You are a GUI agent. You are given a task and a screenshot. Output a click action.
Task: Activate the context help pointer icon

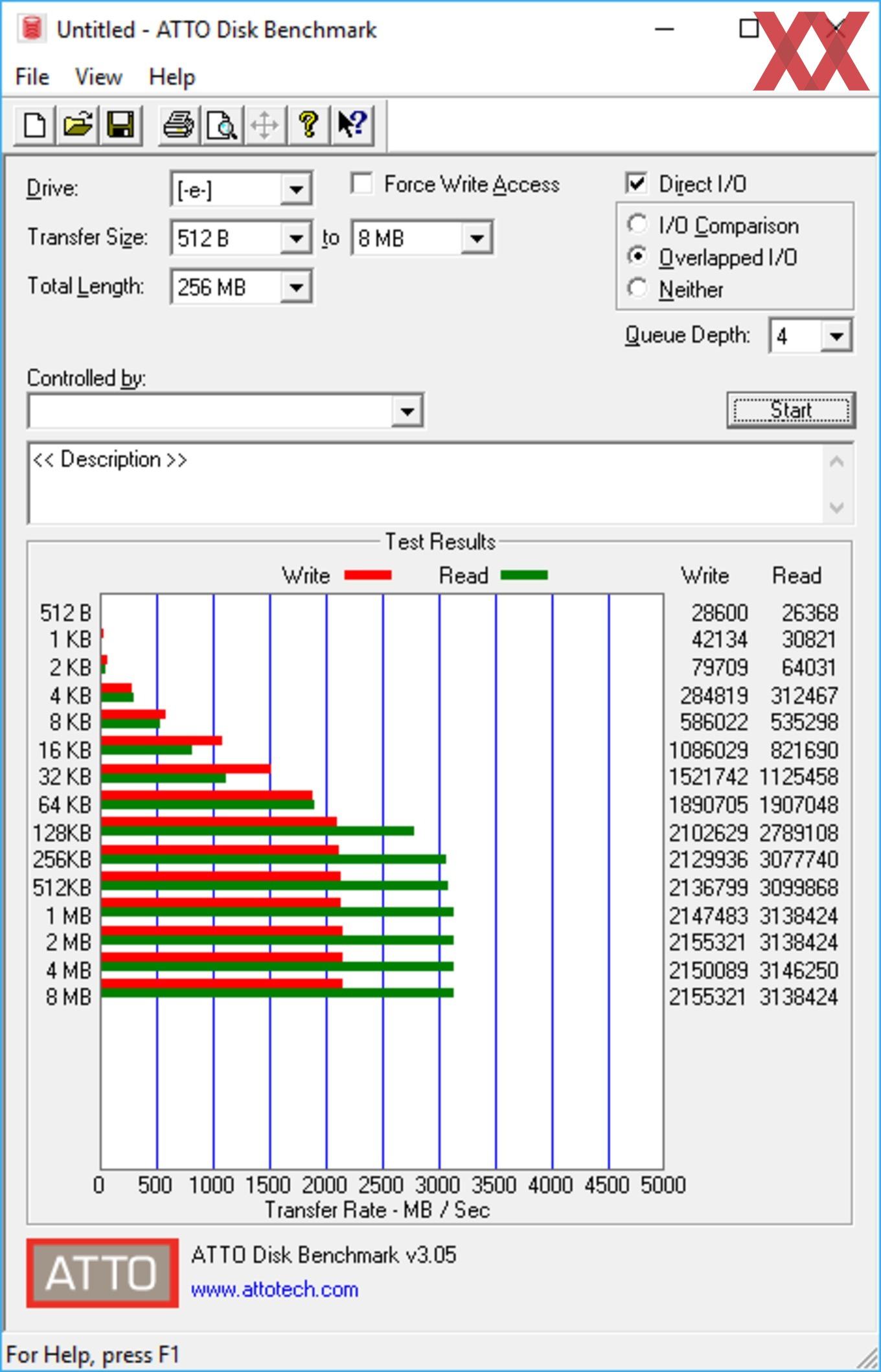pos(352,124)
